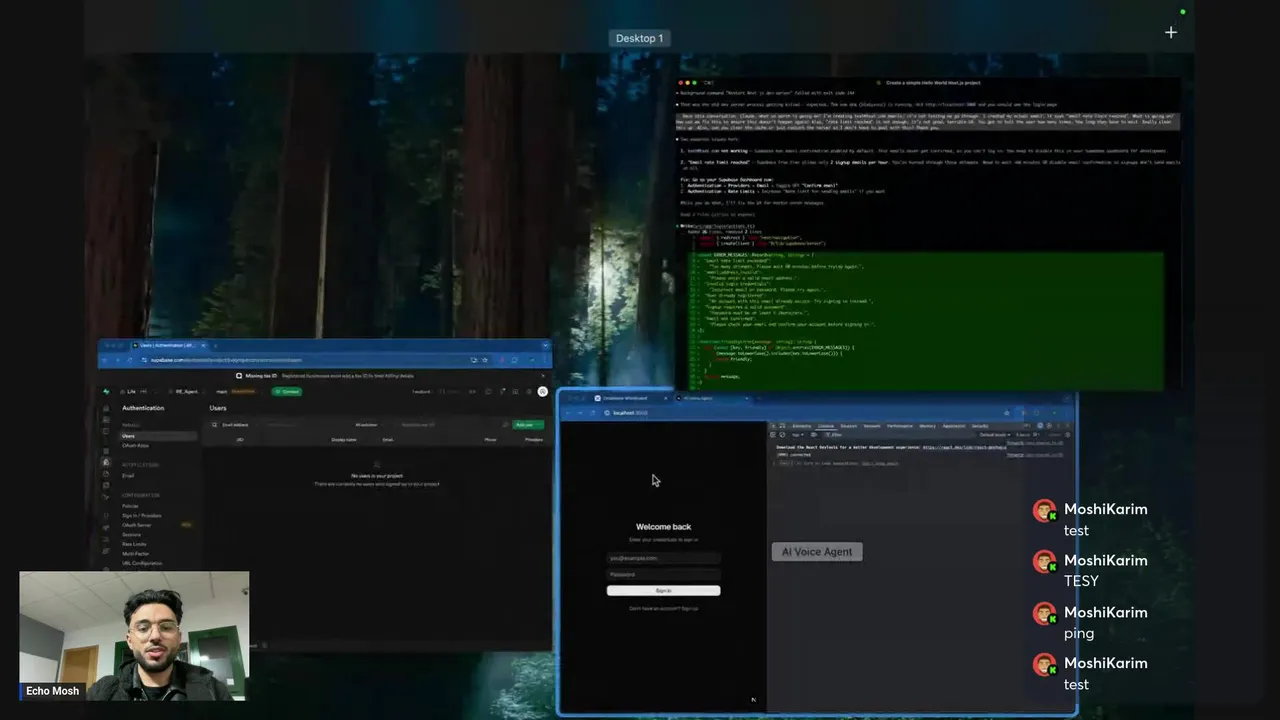Viewport: 1280px width, 720px height.
Task: Open the All columns dropdown
Action: 367,425
